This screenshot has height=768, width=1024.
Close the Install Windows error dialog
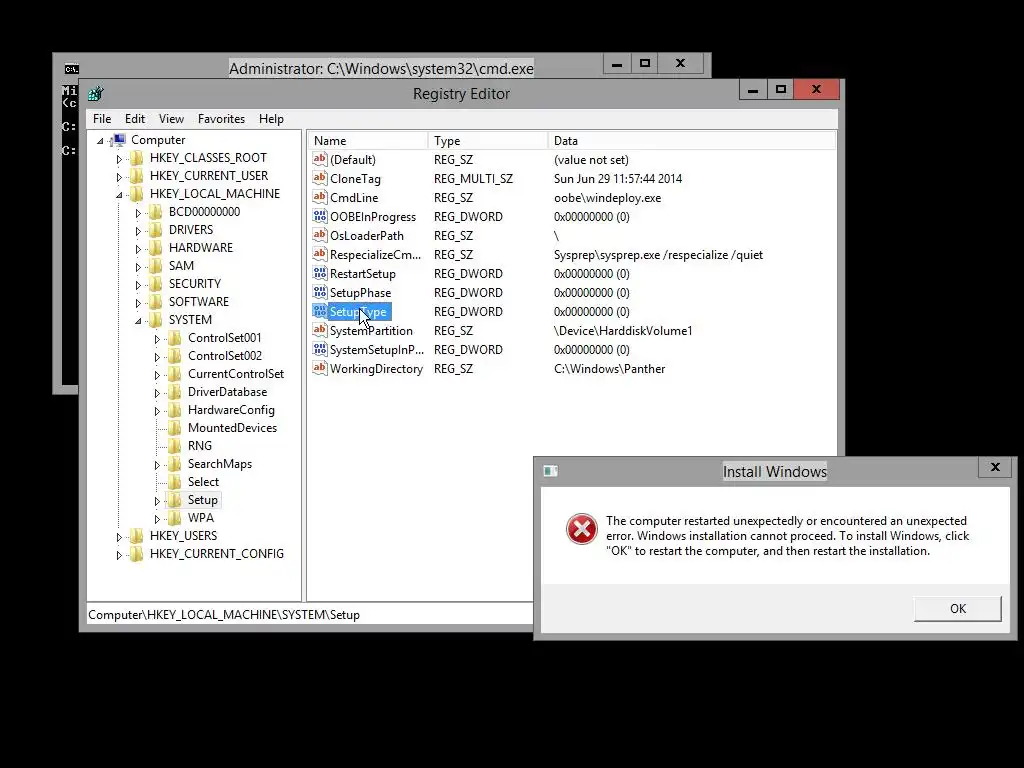995,467
